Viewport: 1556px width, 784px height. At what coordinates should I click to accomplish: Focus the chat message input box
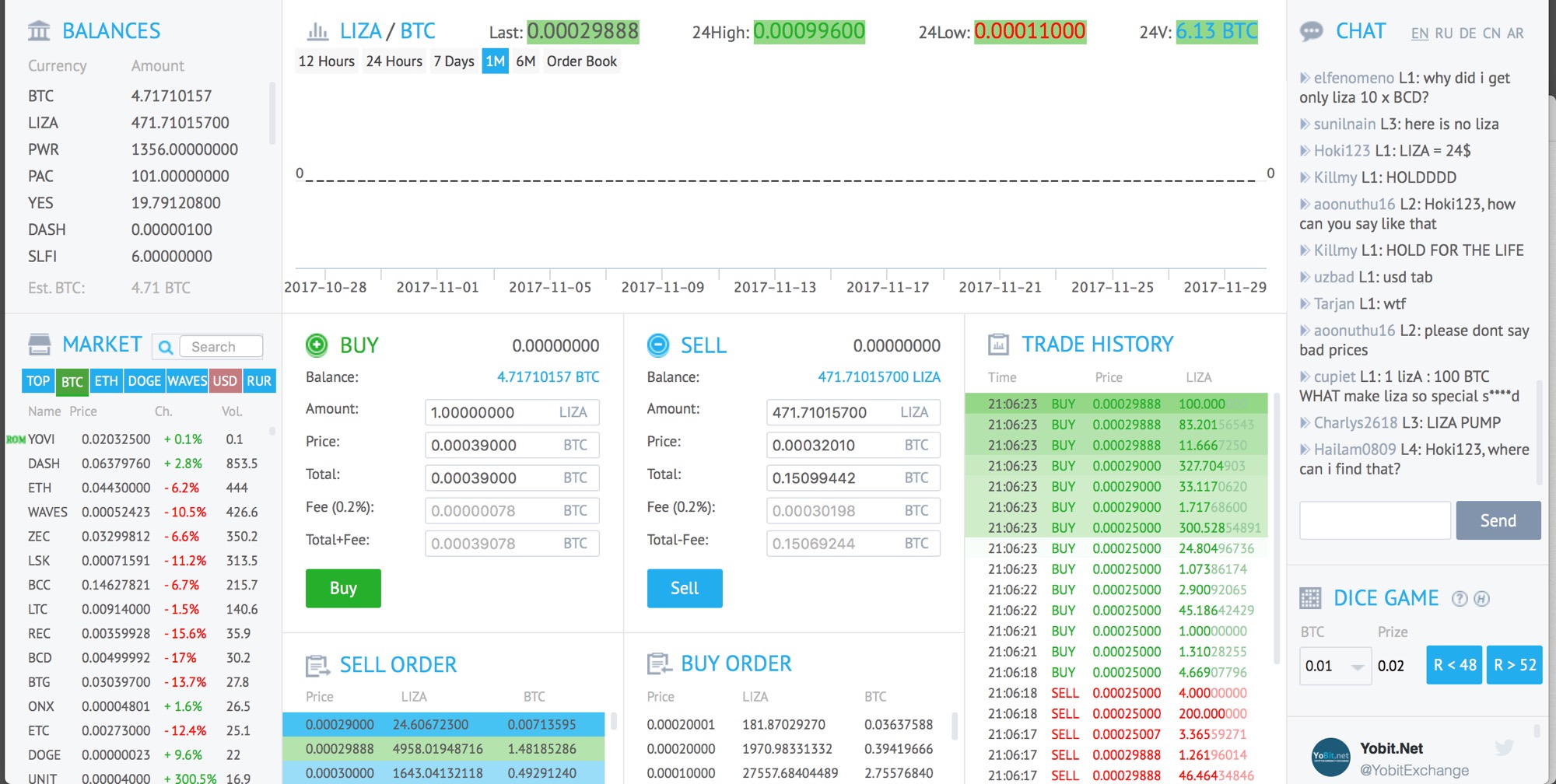(1376, 520)
